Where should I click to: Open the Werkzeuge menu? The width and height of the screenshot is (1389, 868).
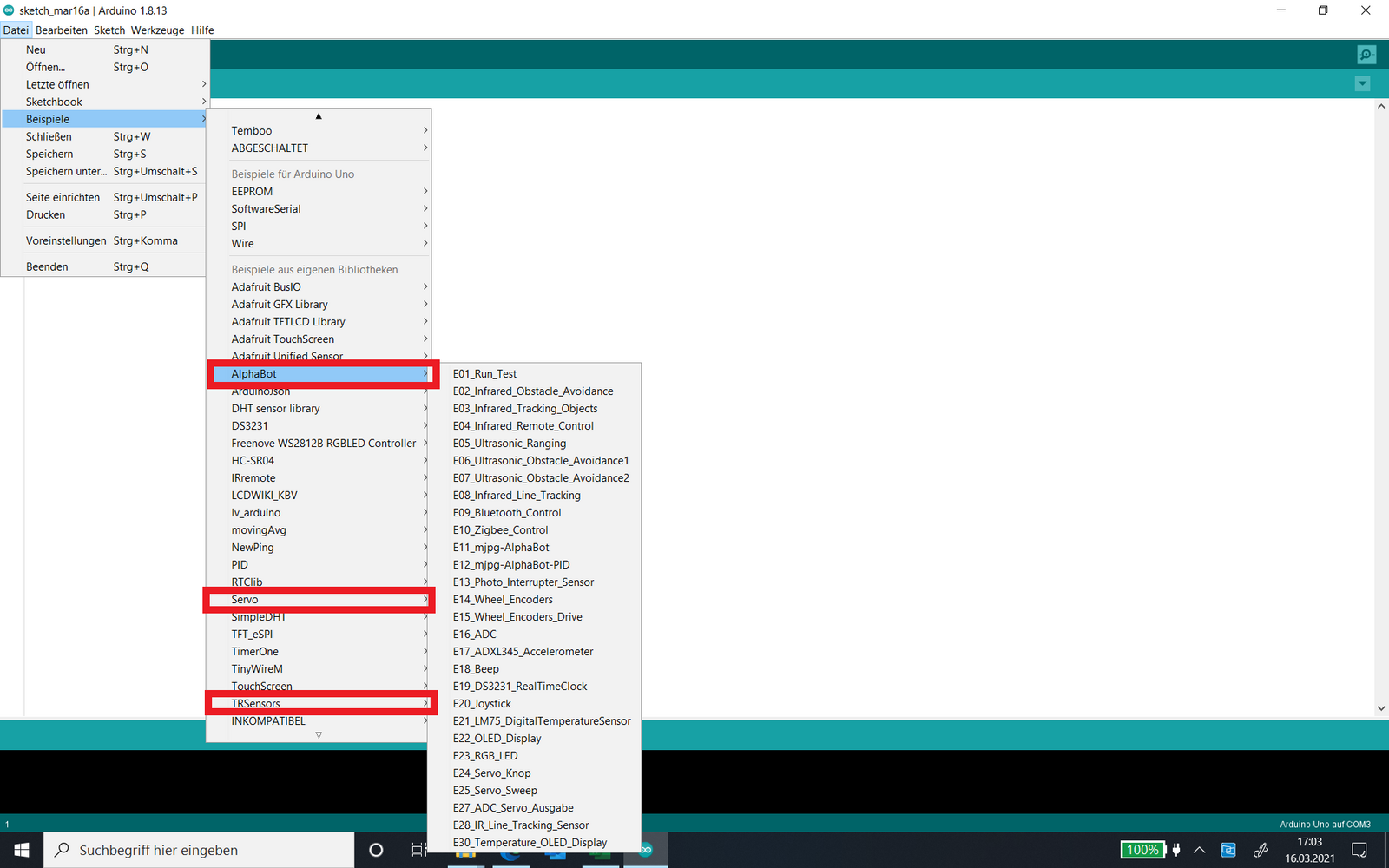click(x=157, y=30)
